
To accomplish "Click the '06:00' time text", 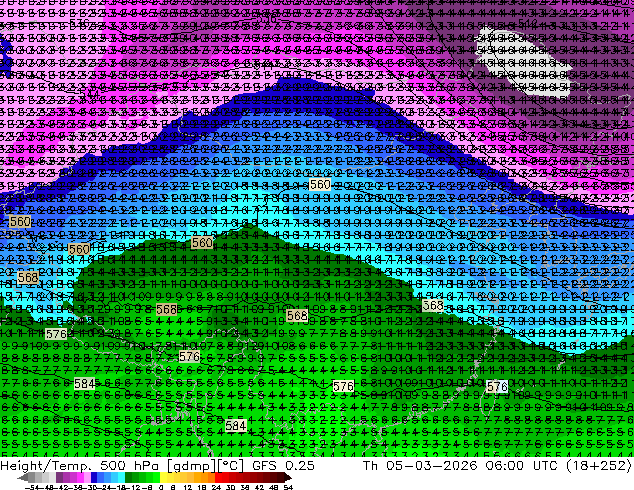I will pyautogui.click(x=505, y=466).
